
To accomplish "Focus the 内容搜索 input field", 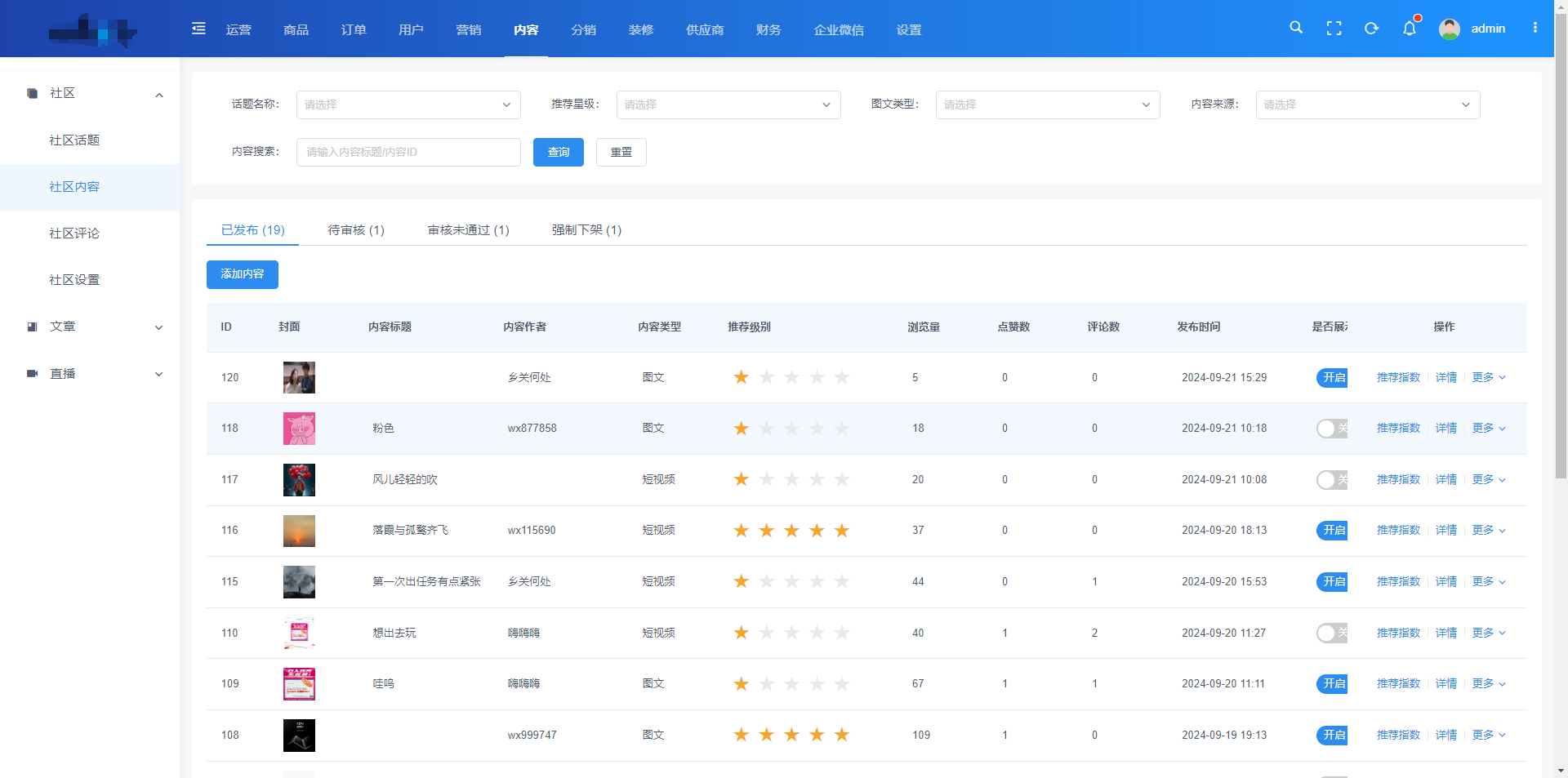I will click(x=408, y=152).
